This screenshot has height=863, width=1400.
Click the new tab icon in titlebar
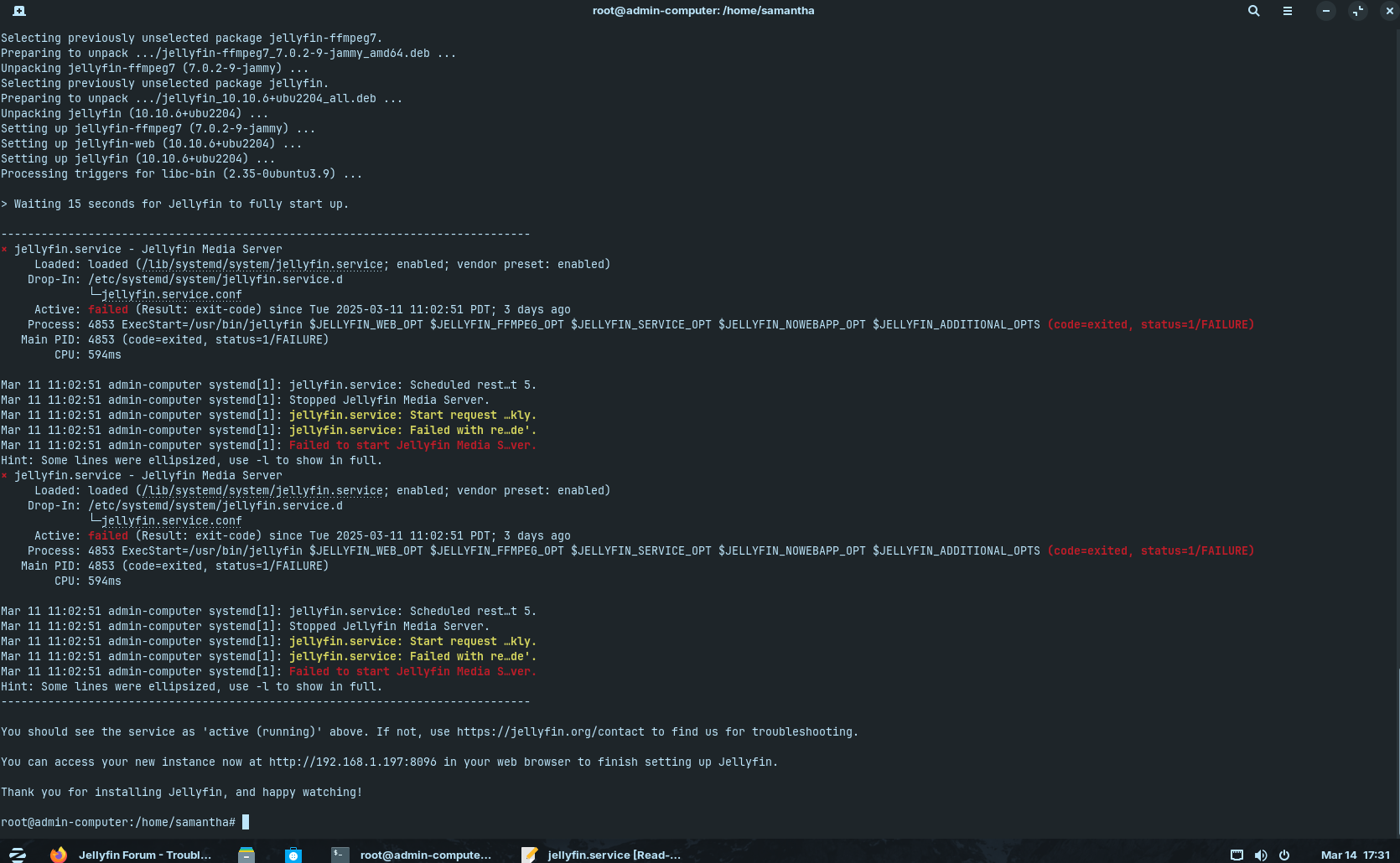click(19, 11)
